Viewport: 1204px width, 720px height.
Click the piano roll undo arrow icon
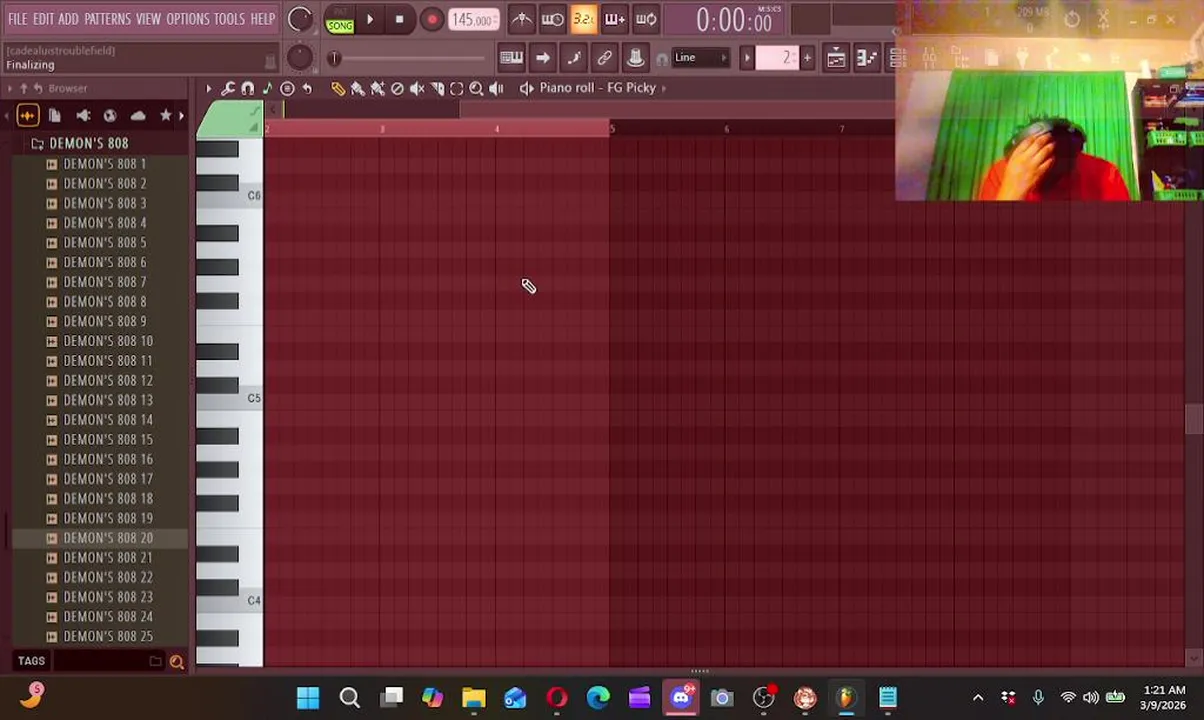[x=307, y=88]
